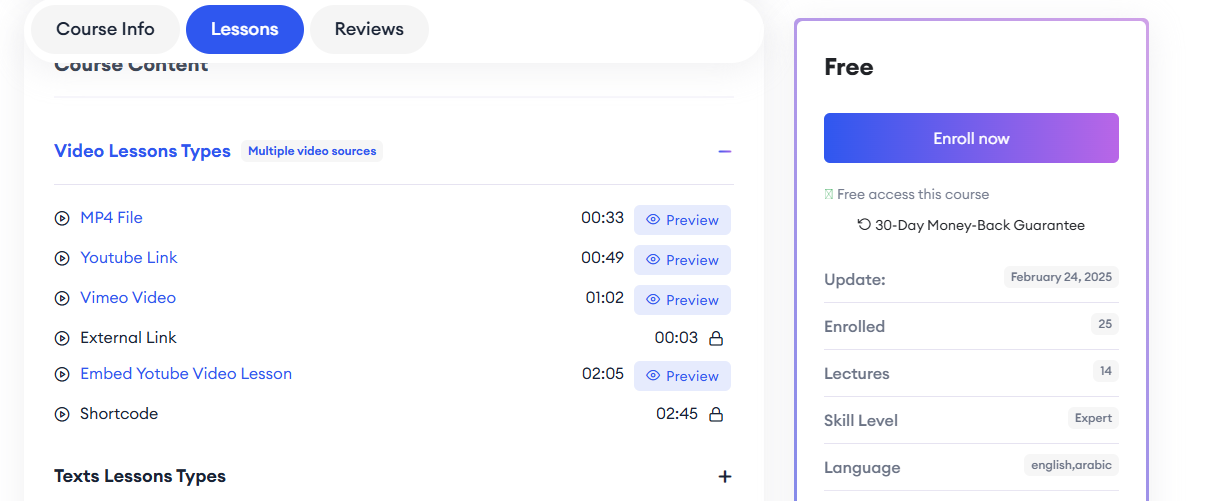Image resolution: width=1205 pixels, height=501 pixels.
Task: Click play icon beside External Link lesson
Action: 62,338
